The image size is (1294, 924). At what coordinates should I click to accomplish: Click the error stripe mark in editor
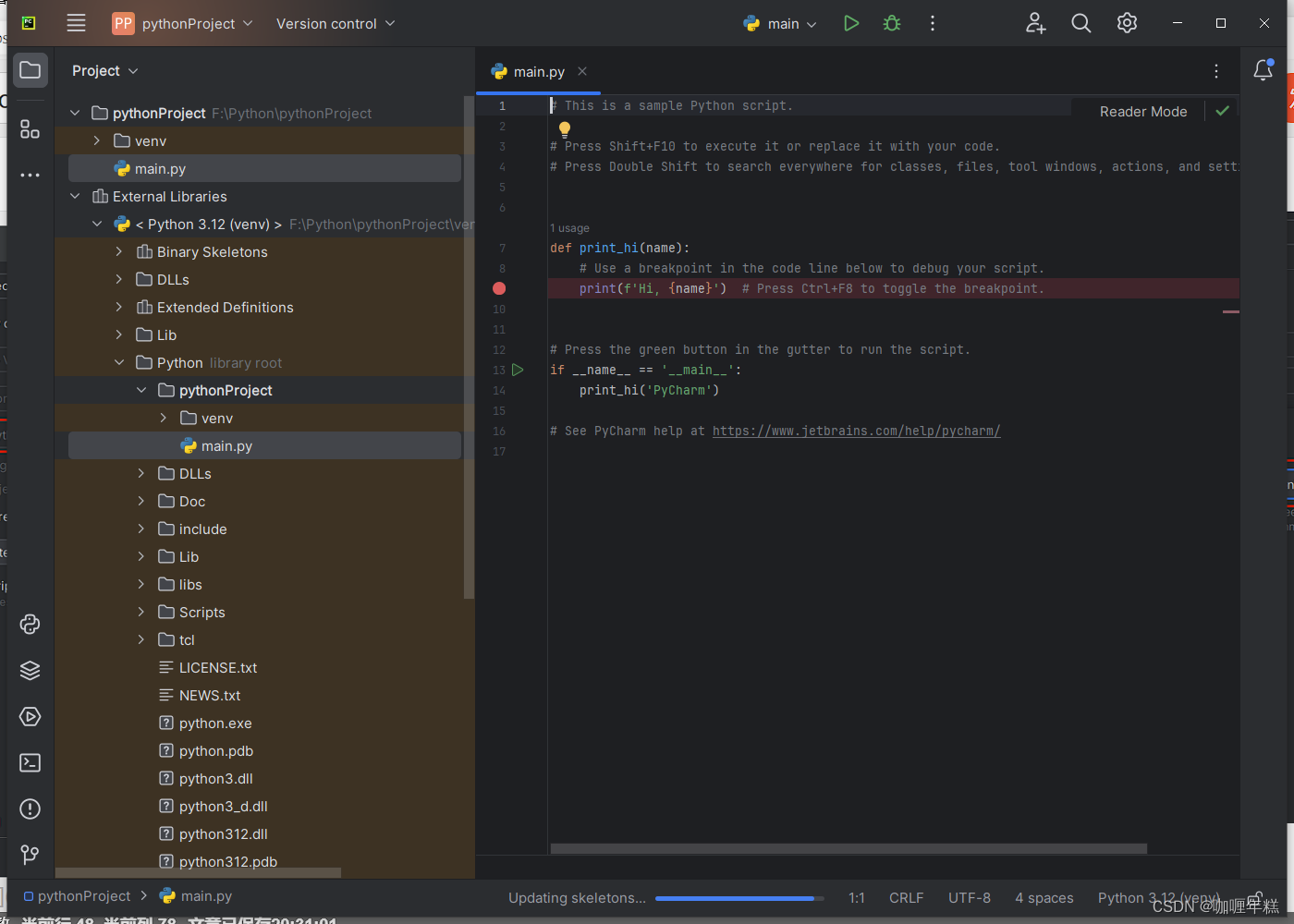[1231, 312]
